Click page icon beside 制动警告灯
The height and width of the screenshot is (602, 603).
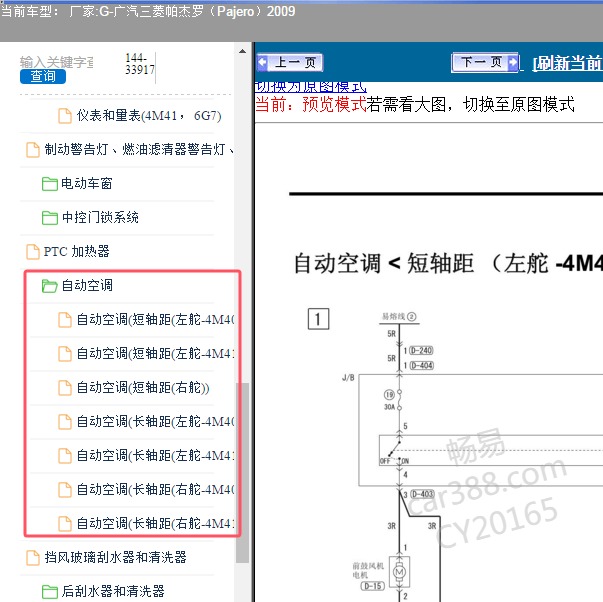[33, 150]
